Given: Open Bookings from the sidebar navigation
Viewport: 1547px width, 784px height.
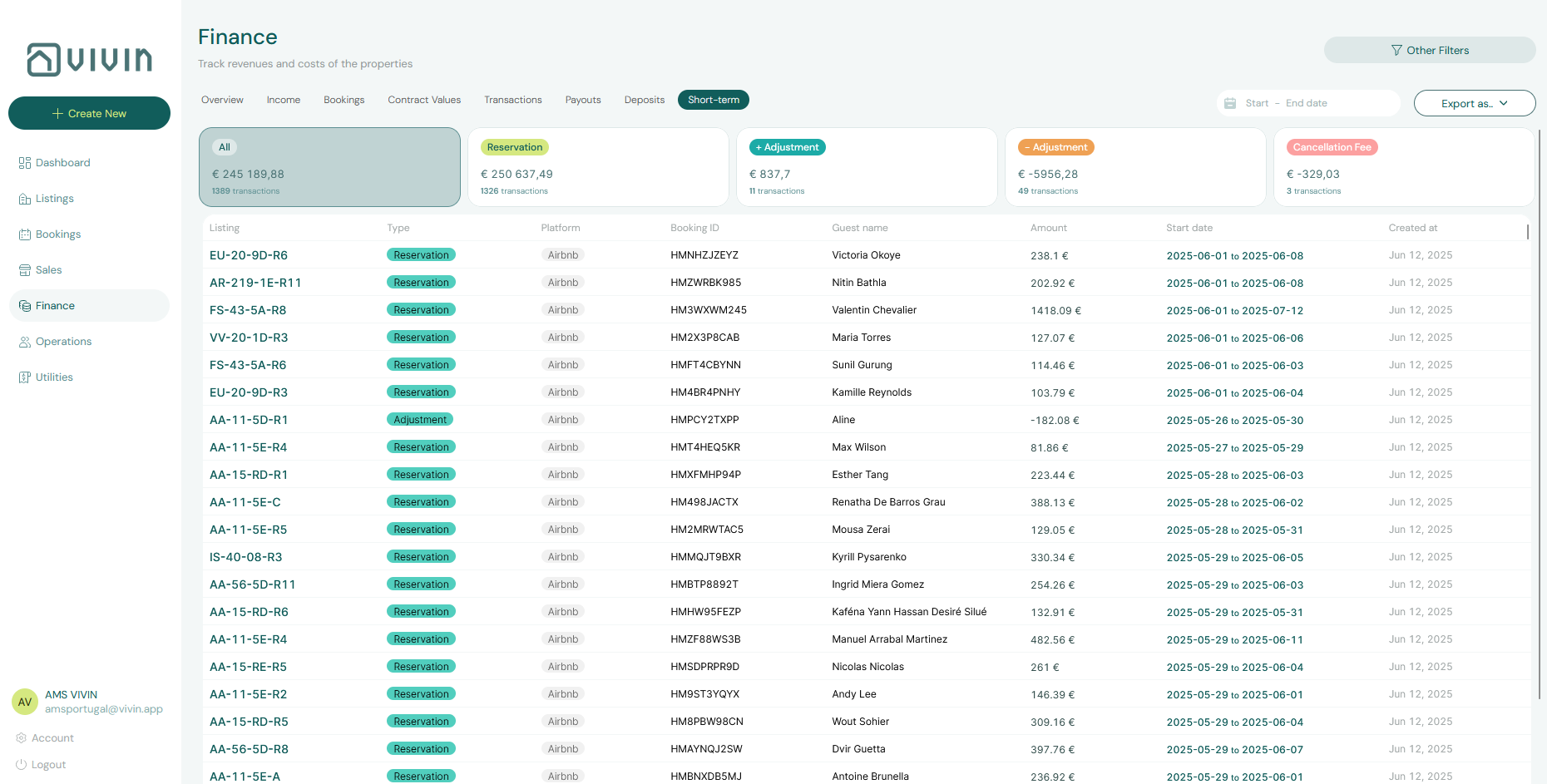Looking at the screenshot, I should (x=25, y=234).
